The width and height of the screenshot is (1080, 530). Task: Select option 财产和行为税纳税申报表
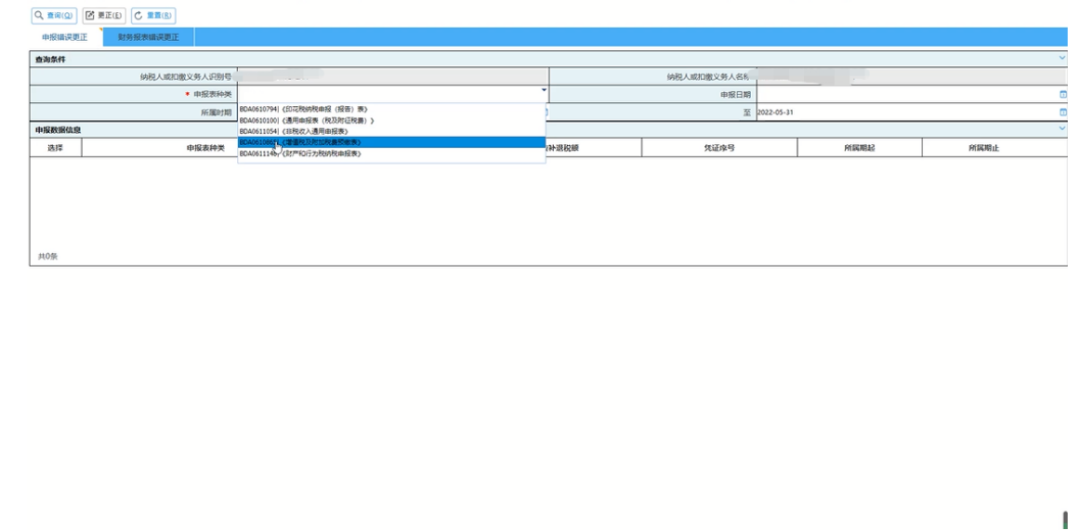pos(391,154)
